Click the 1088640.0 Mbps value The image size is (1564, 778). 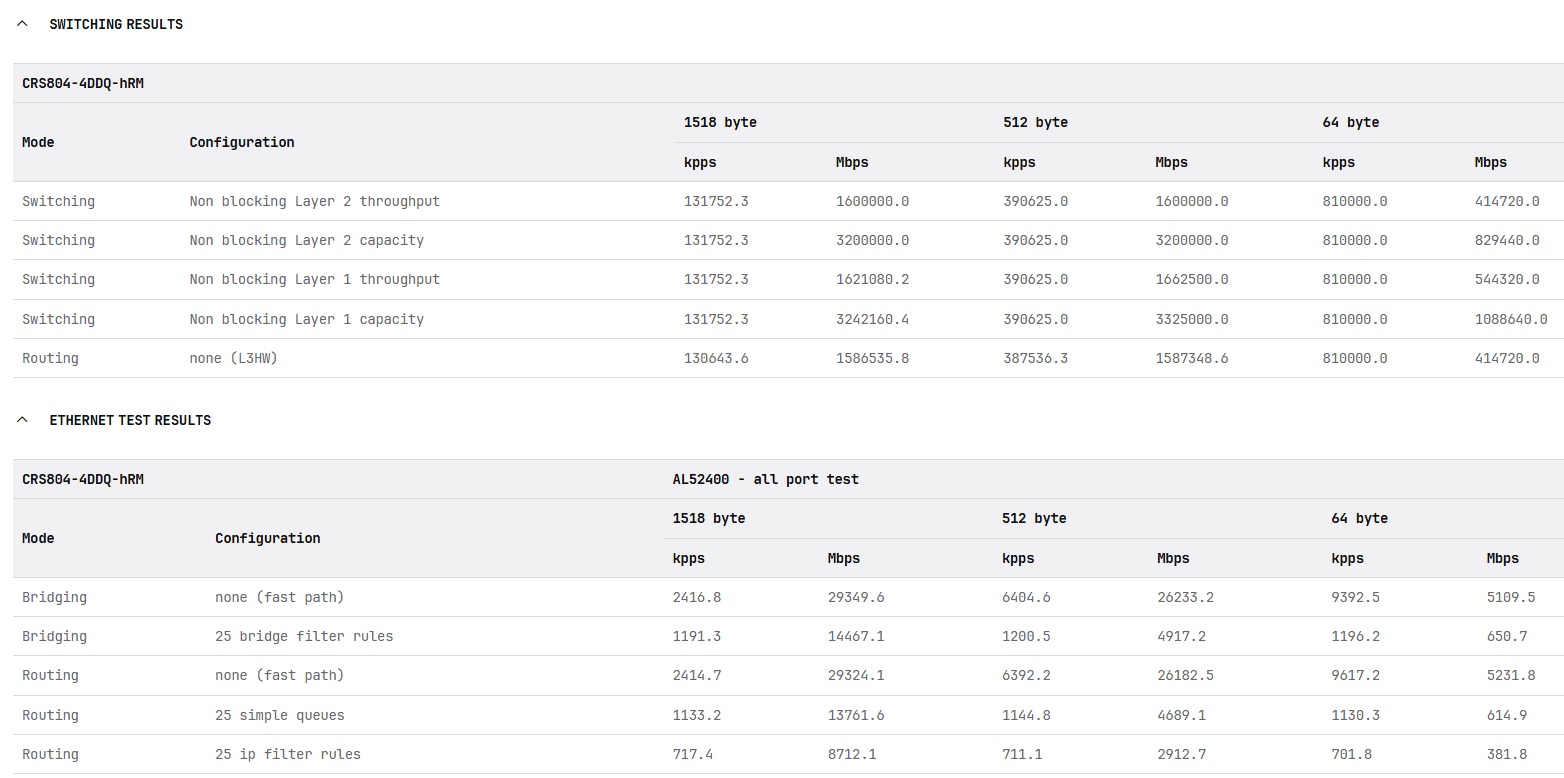click(1510, 319)
